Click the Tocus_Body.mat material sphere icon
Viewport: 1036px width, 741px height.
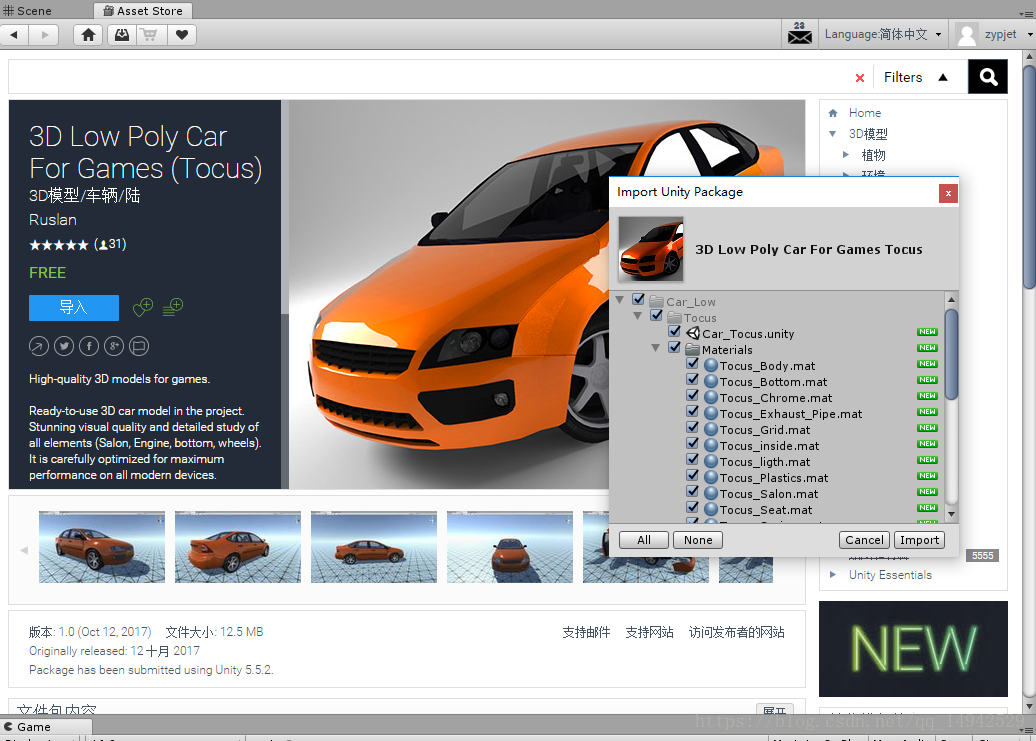[710, 365]
